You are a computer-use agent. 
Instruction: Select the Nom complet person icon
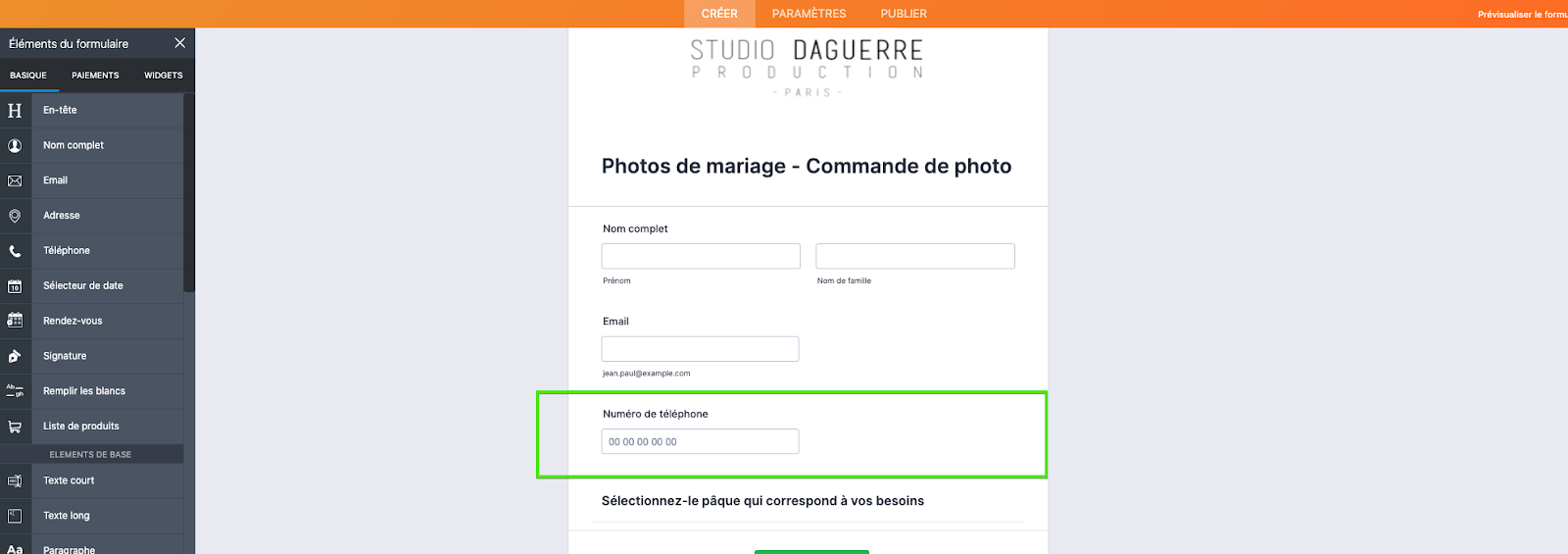point(15,146)
